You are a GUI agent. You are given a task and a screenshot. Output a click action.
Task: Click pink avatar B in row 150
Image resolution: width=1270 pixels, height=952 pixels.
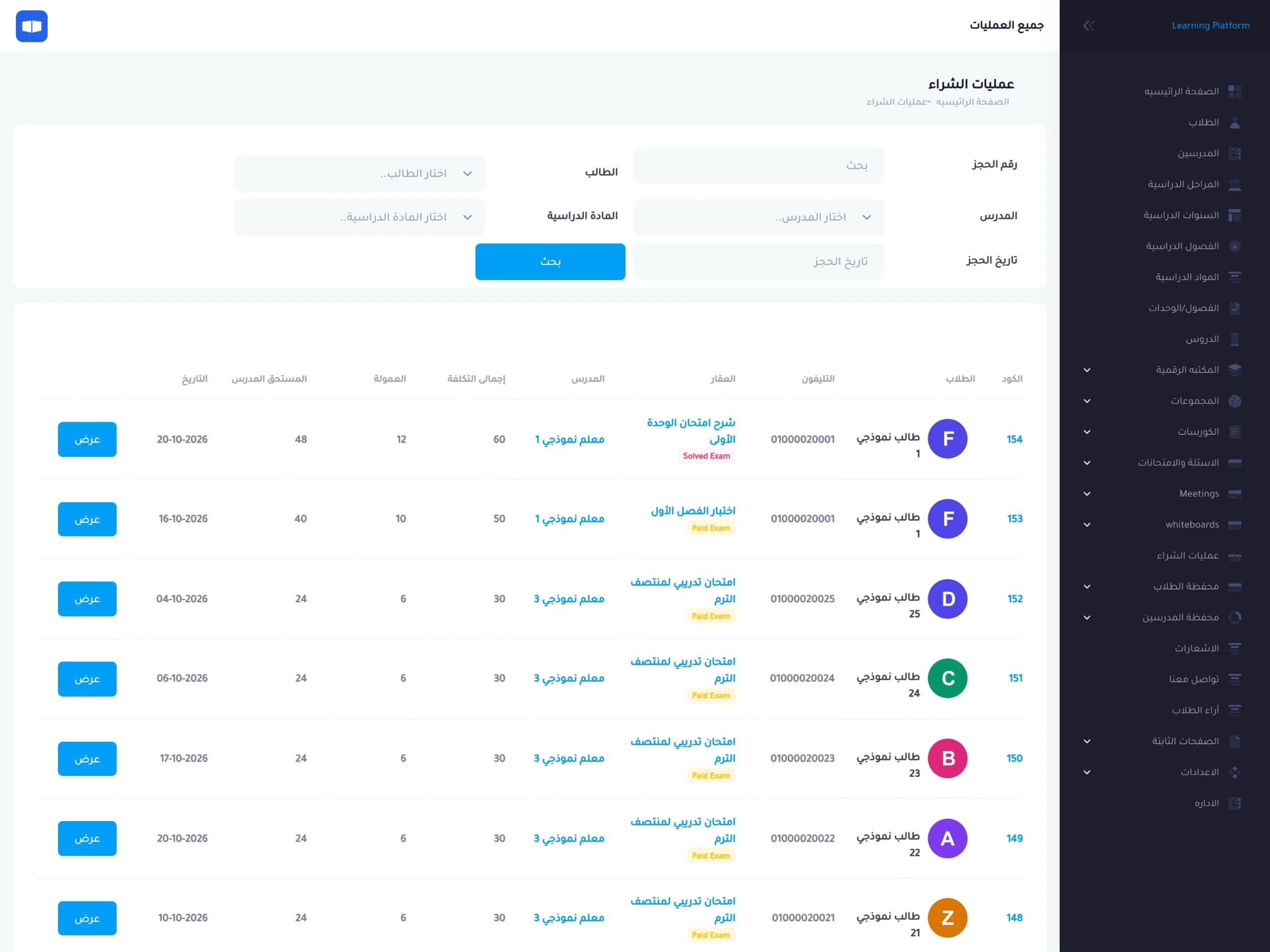pos(948,758)
